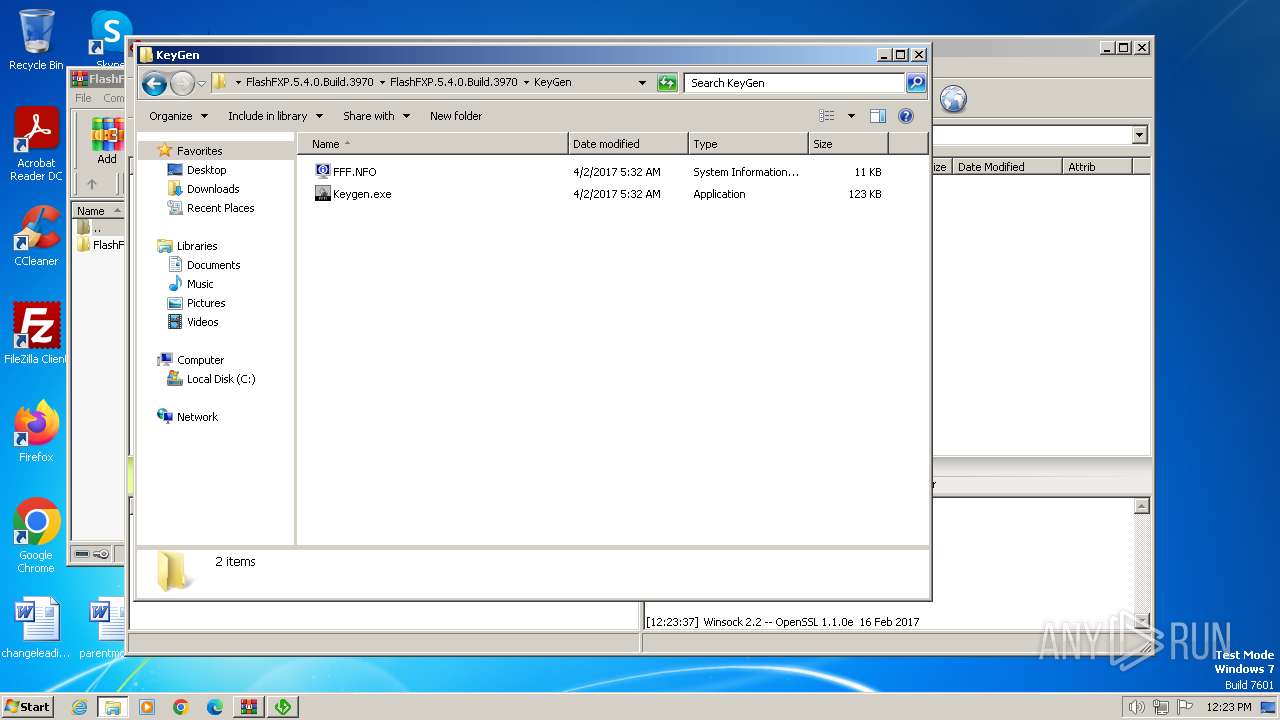Click the Date Modified column in FlashFXP

click(1006, 167)
